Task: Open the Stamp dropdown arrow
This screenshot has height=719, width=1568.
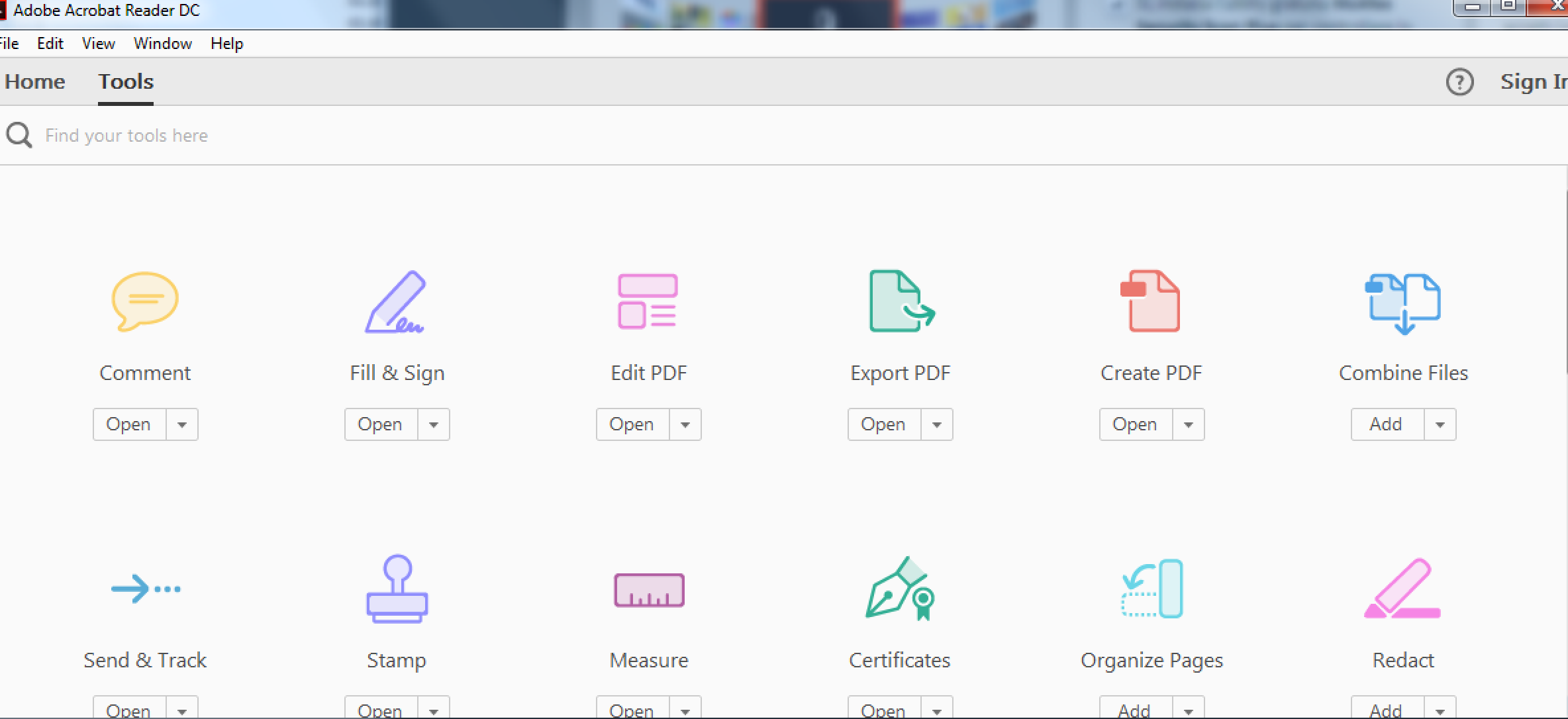Action: click(x=434, y=708)
